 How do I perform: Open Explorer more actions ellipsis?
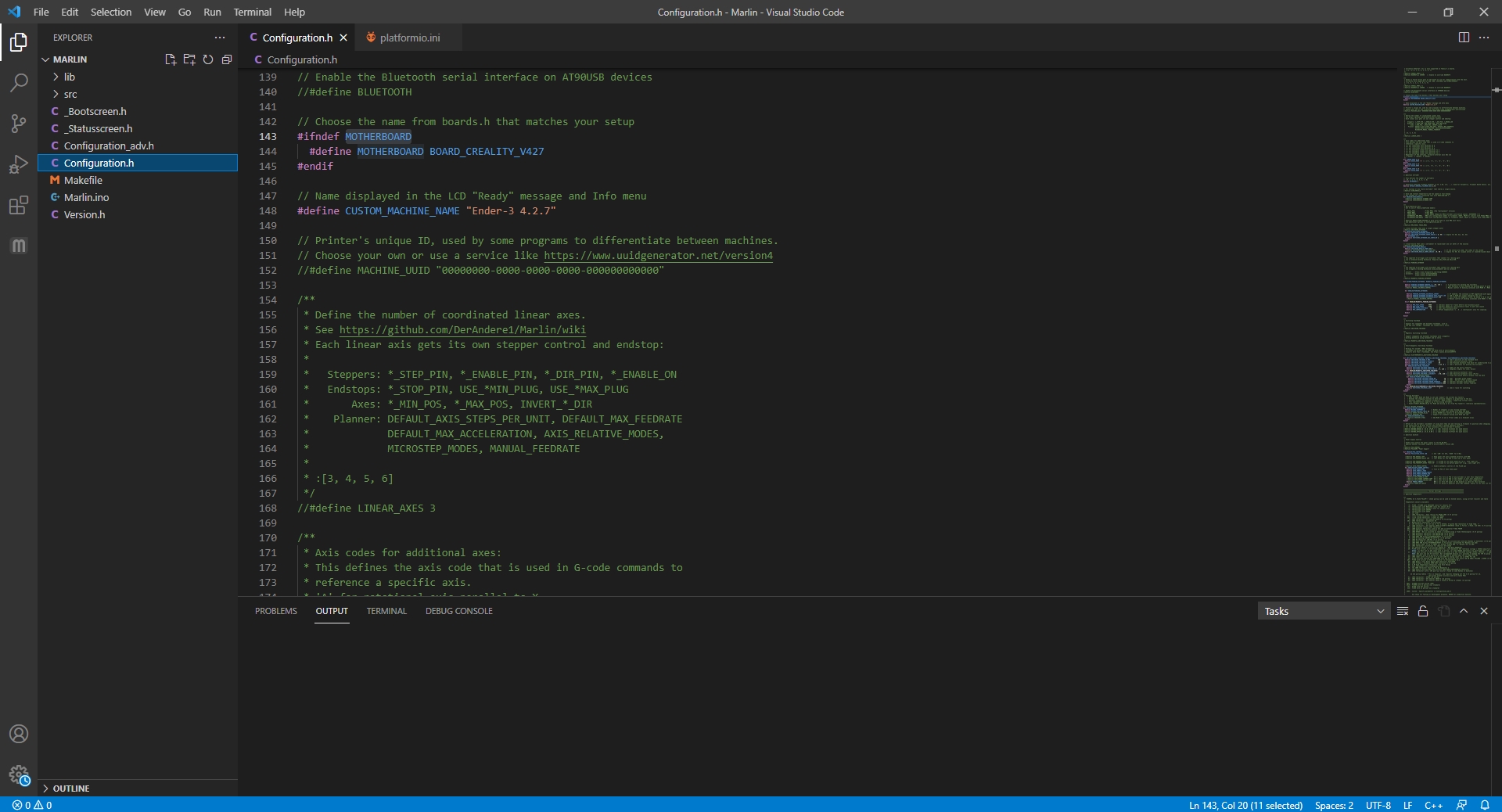(x=220, y=38)
